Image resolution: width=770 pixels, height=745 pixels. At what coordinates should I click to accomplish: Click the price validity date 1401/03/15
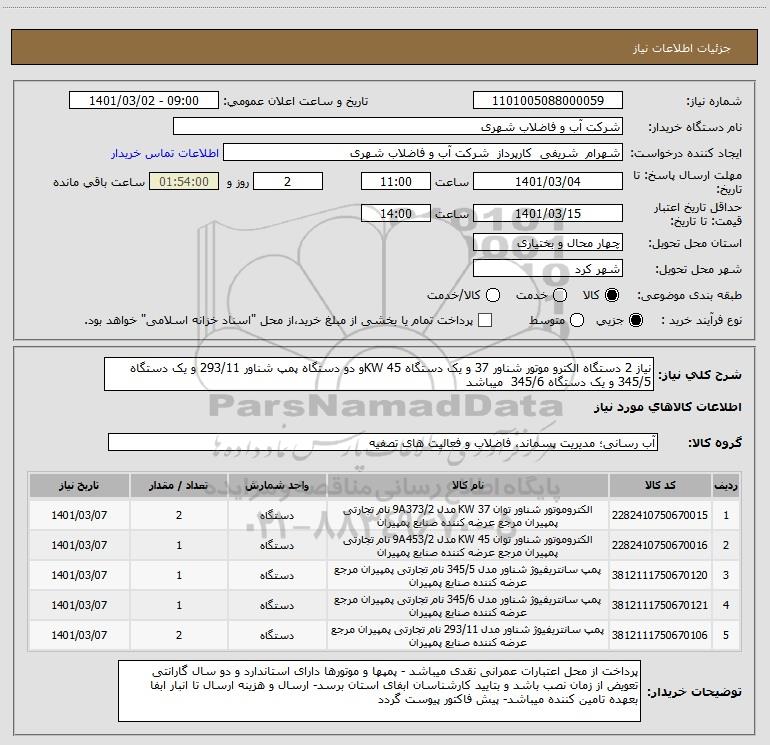point(548,213)
